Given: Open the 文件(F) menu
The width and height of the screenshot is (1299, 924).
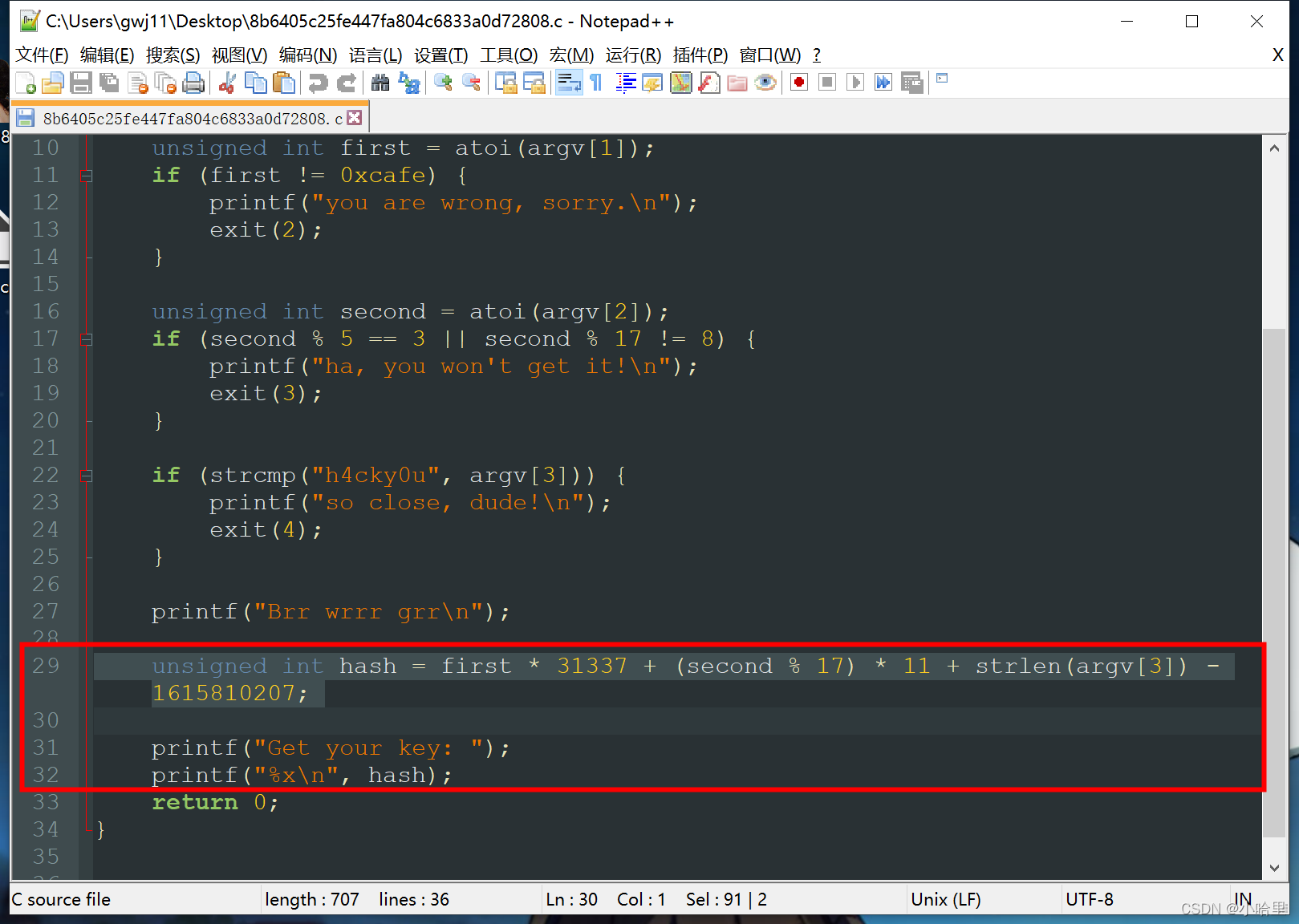Looking at the screenshot, I should coord(42,55).
